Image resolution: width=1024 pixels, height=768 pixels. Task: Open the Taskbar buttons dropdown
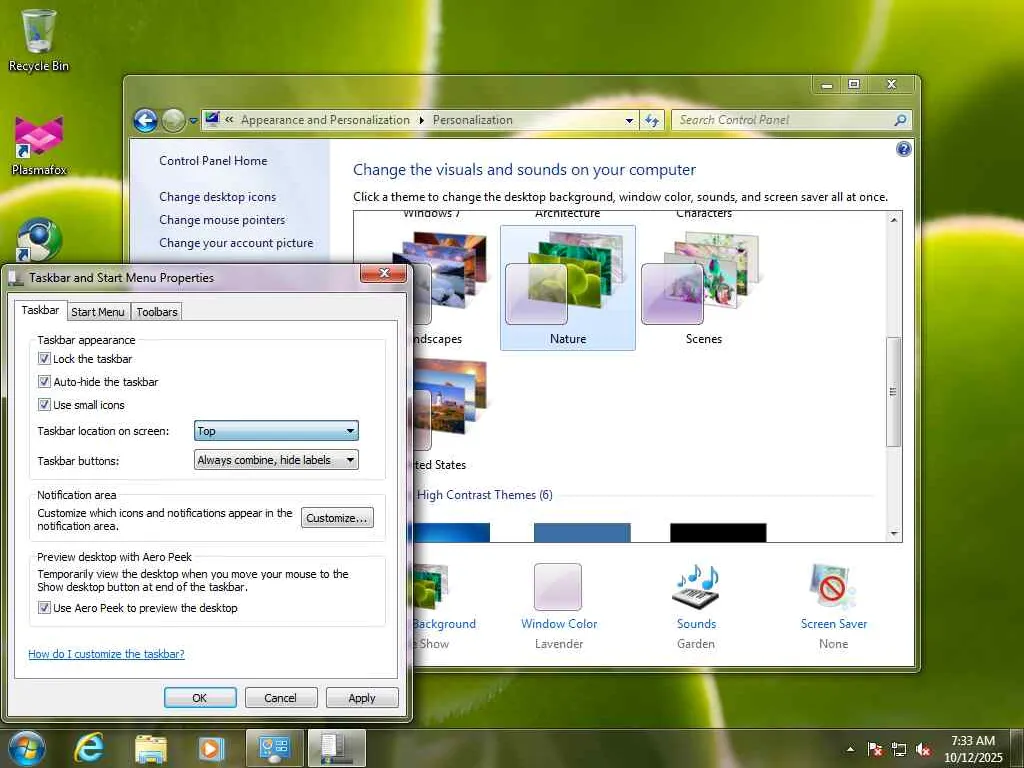click(276, 460)
